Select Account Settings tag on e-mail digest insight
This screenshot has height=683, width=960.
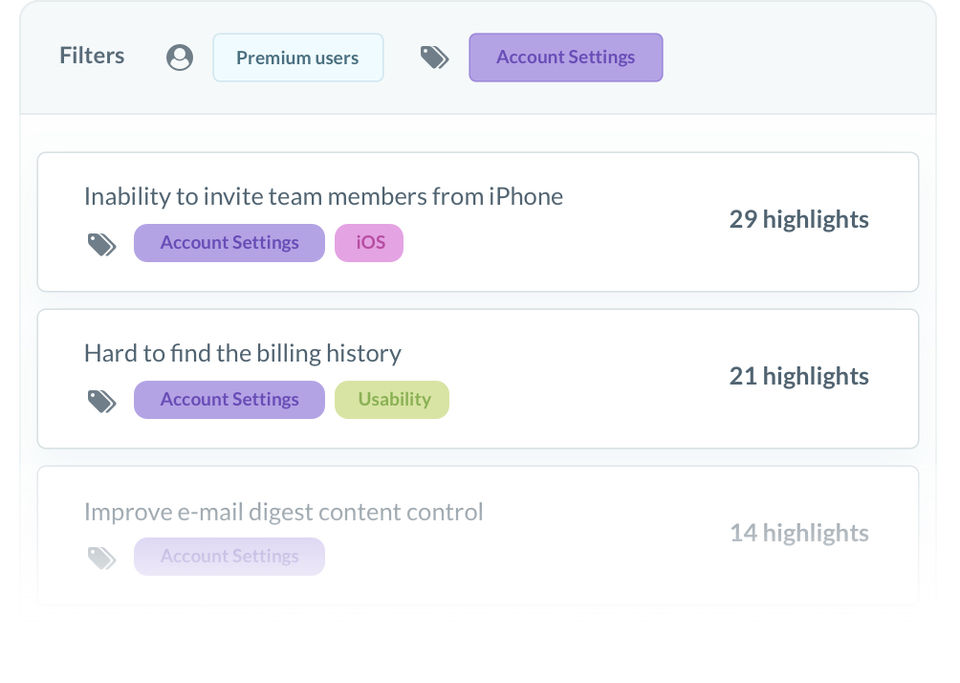[x=229, y=557]
